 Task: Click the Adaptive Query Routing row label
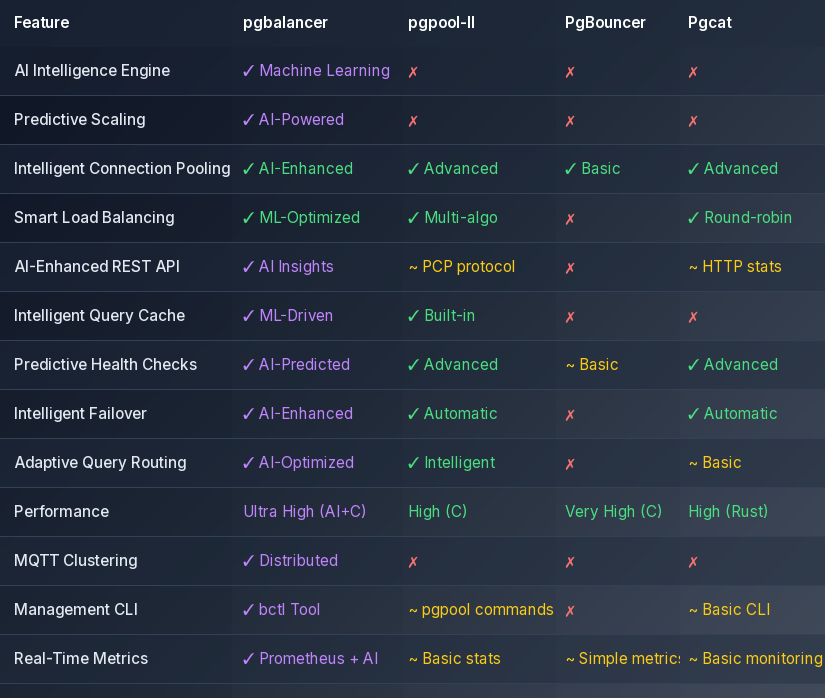pos(100,463)
